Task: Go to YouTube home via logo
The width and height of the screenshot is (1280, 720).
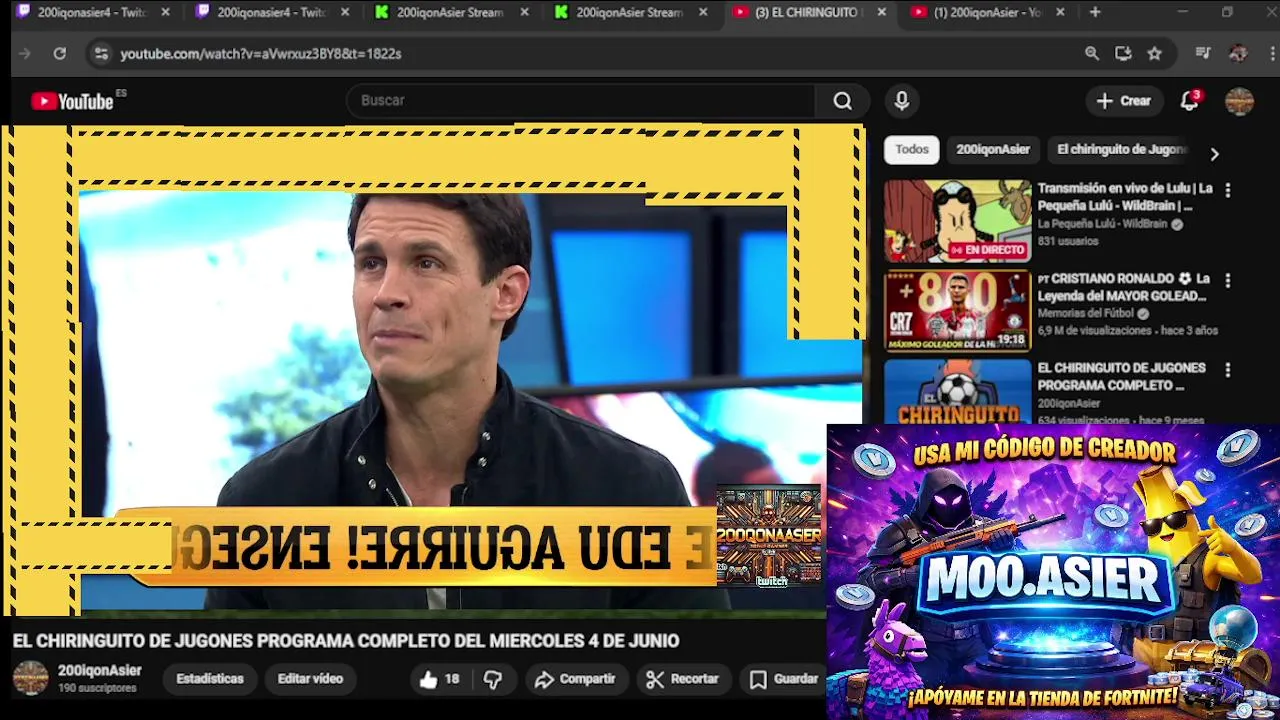Action: pos(73,101)
